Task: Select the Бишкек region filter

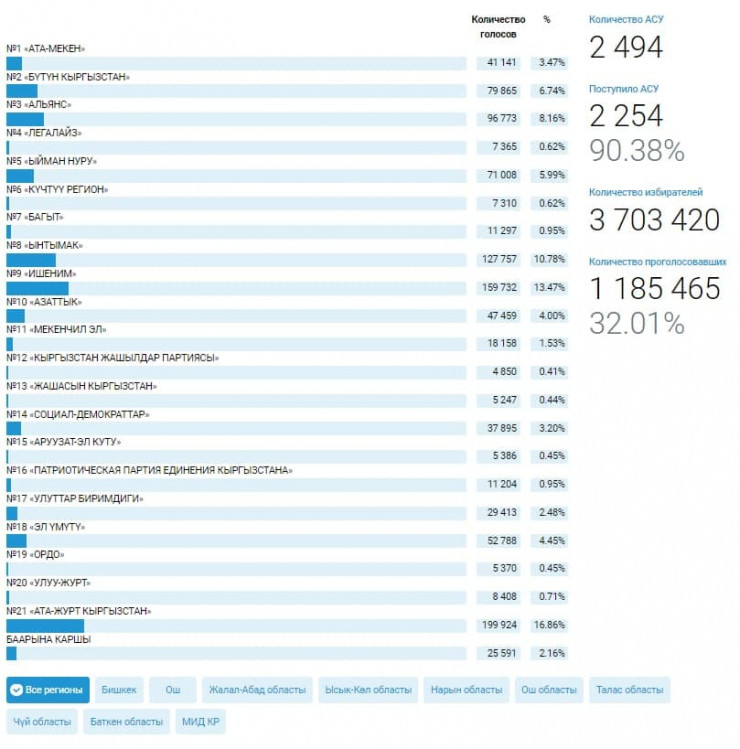Action: pyautogui.click(x=119, y=690)
